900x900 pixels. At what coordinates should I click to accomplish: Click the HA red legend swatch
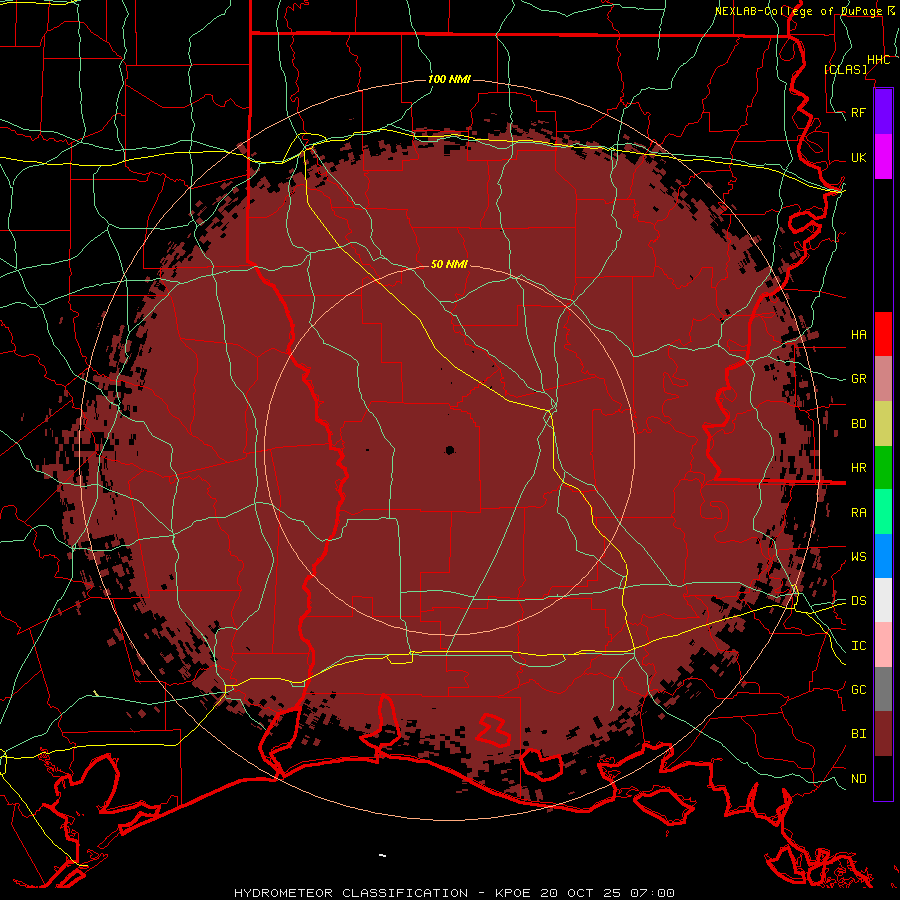pos(883,334)
